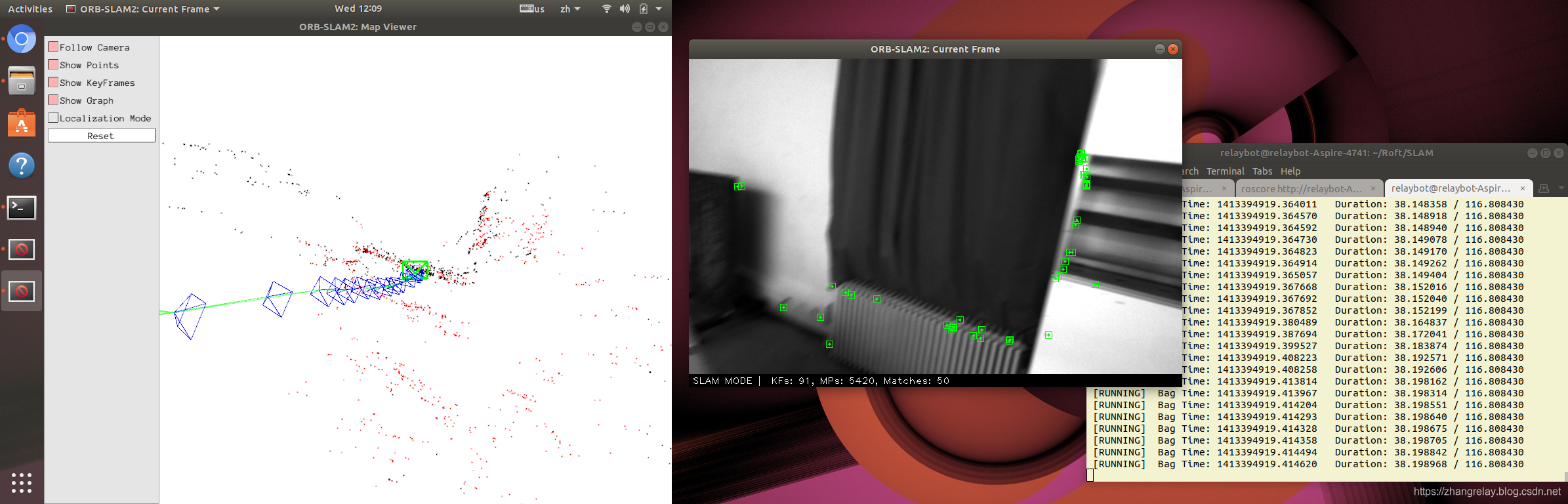The image size is (1568, 504).
Task: Click the green current camera marker in map
Action: point(415,270)
